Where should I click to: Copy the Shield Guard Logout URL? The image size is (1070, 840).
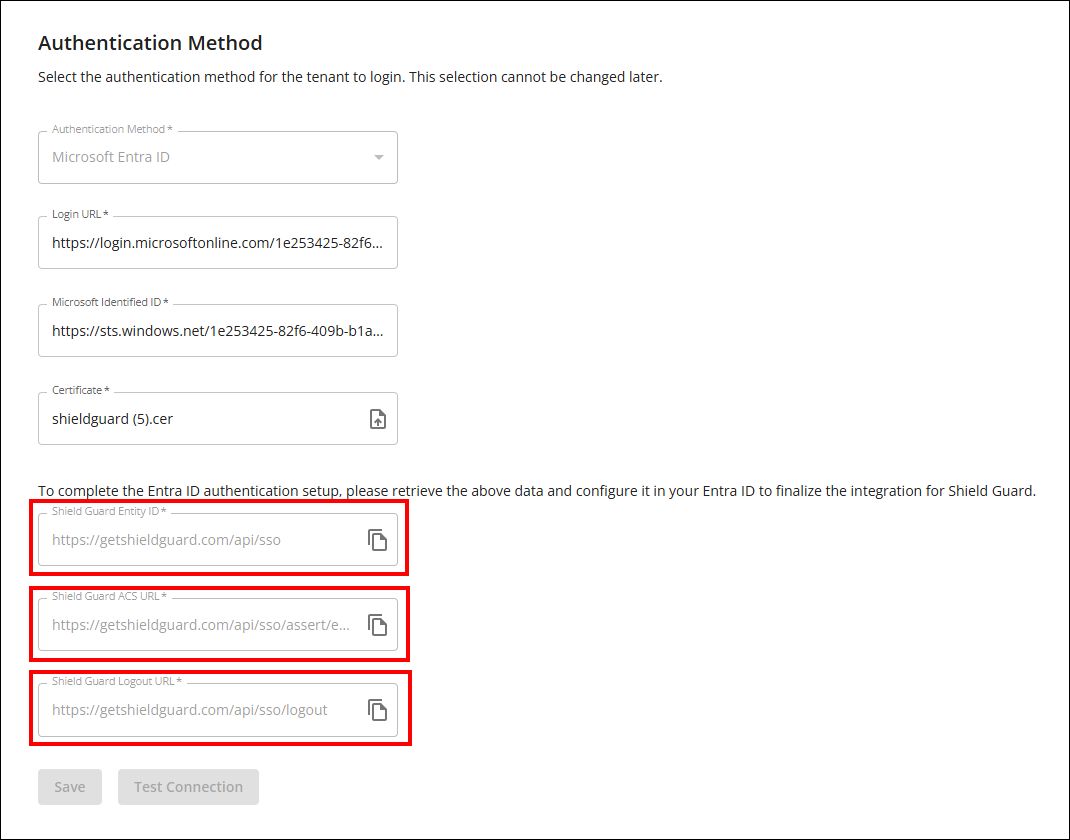tap(377, 710)
